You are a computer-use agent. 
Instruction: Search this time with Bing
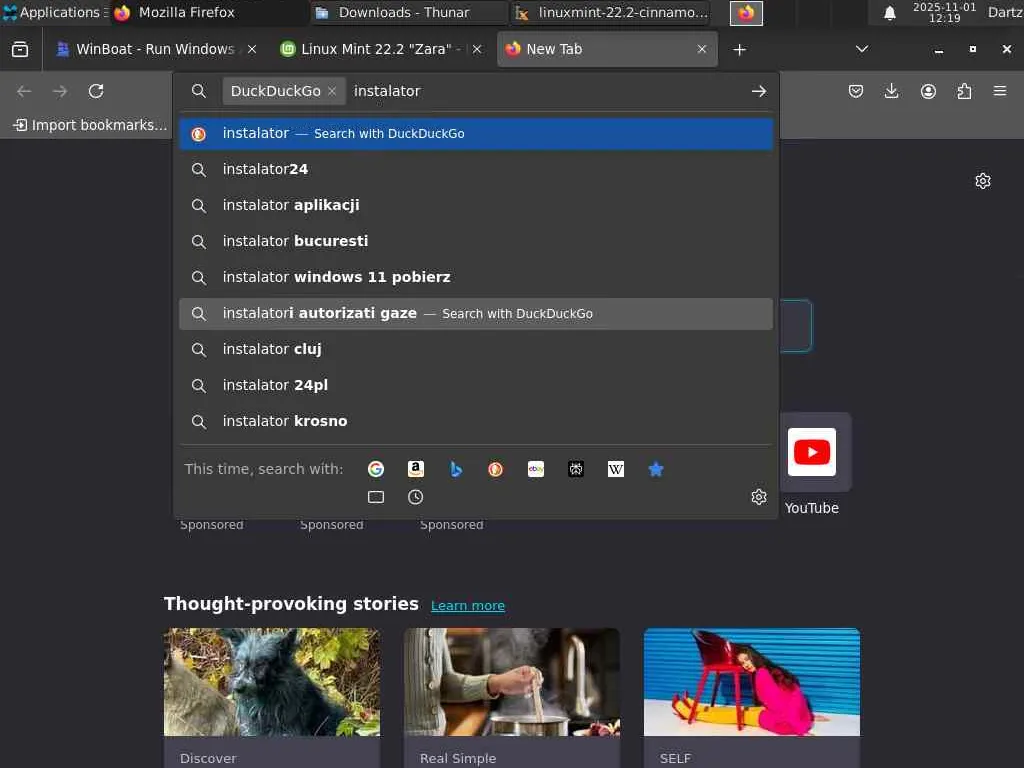coord(456,469)
